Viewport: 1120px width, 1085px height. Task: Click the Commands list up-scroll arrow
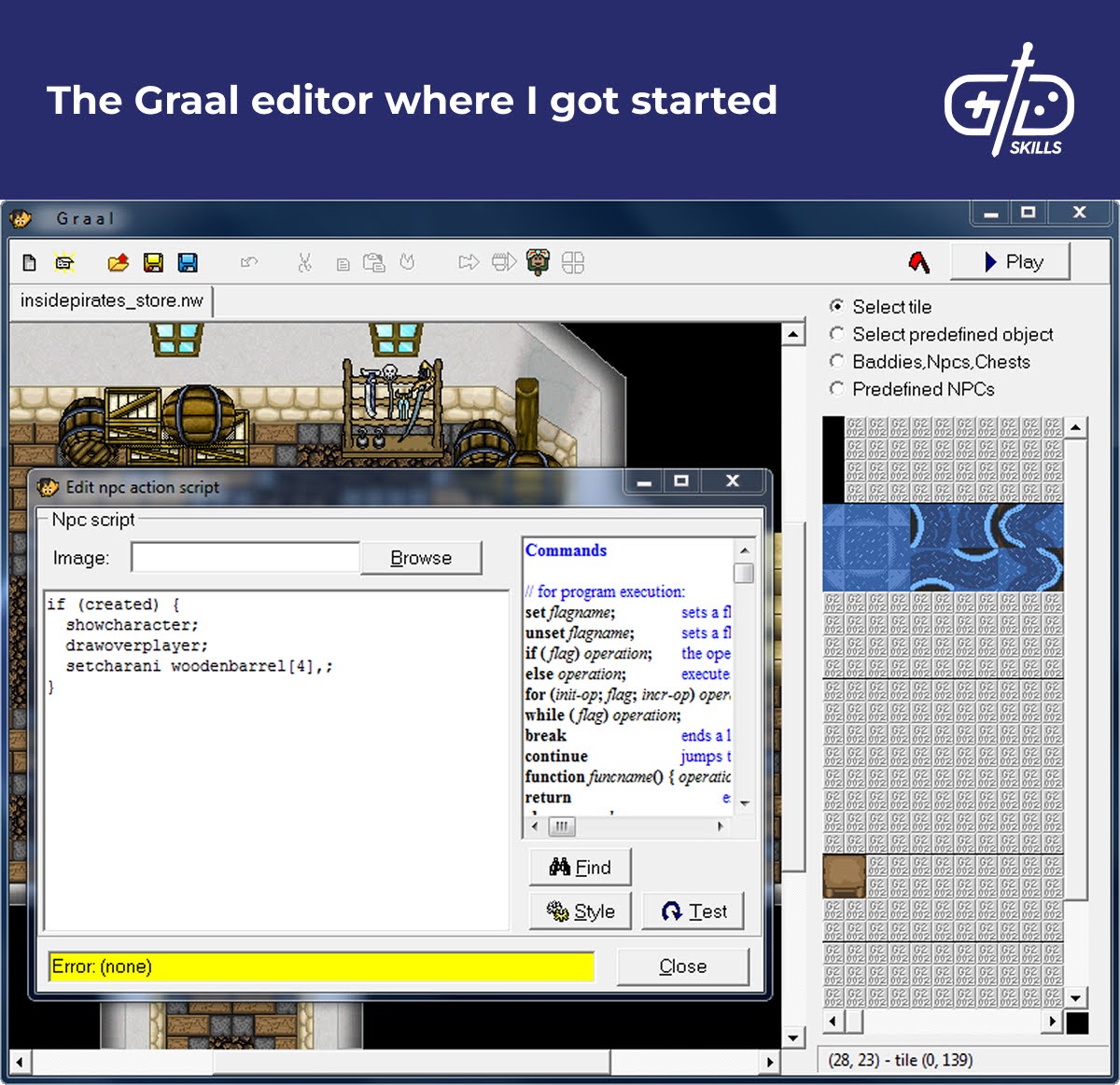point(744,549)
